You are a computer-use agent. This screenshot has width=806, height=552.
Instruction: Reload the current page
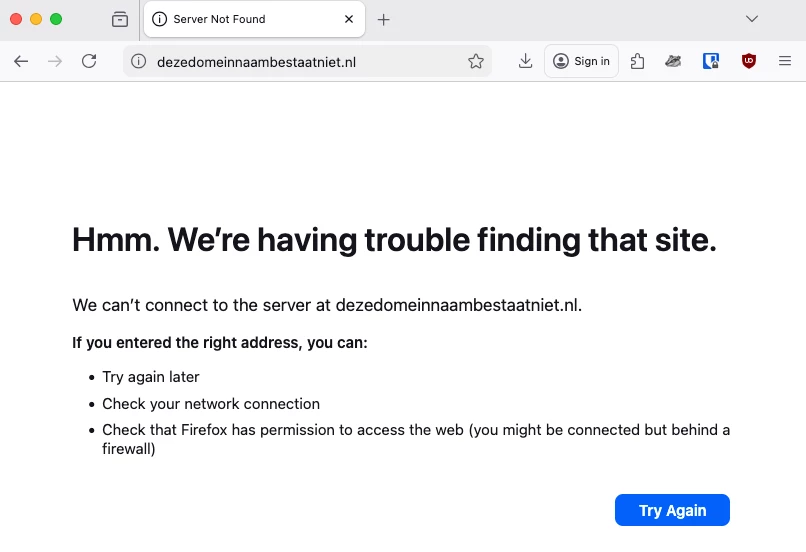89,61
